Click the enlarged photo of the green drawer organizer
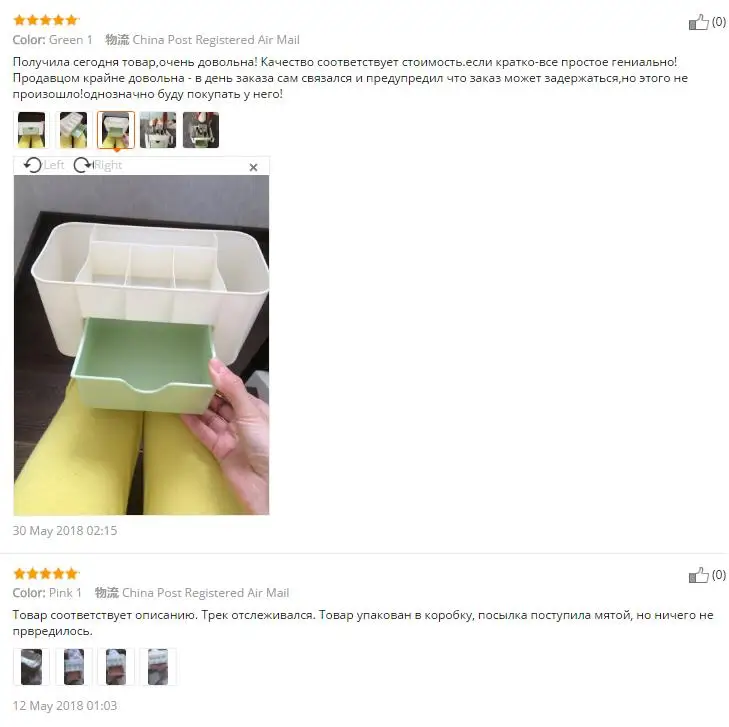The width and height of the screenshot is (729, 727). [141, 345]
